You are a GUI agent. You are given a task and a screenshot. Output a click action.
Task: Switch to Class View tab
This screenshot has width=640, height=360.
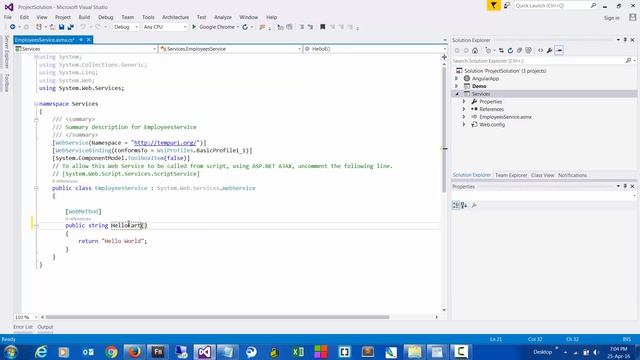pos(542,175)
